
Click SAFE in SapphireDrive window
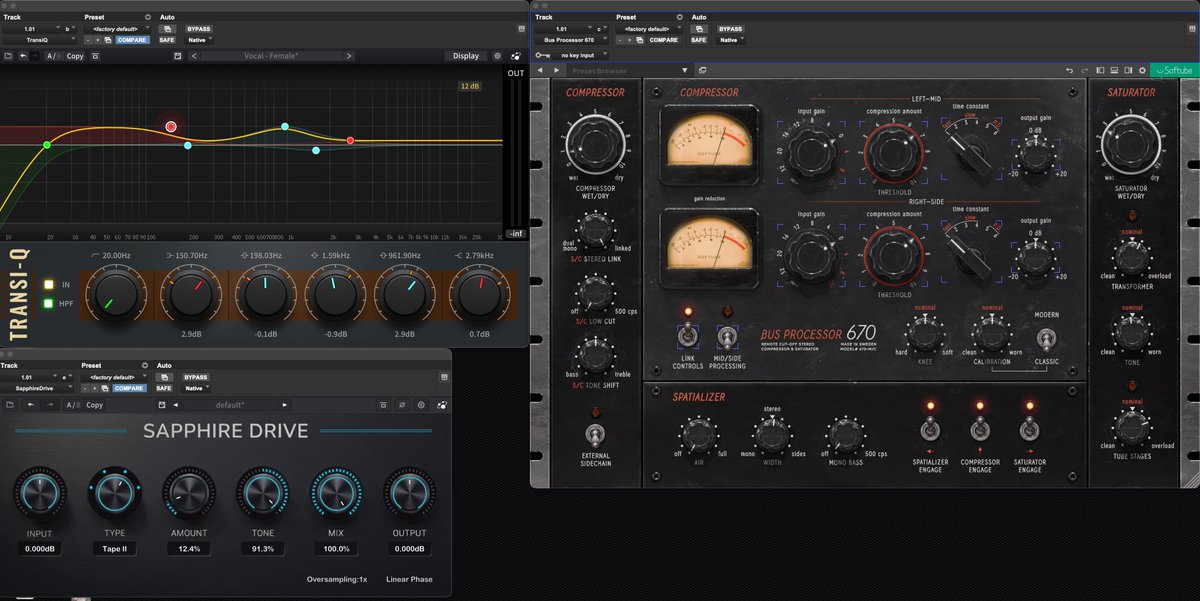pyautogui.click(x=164, y=388)
